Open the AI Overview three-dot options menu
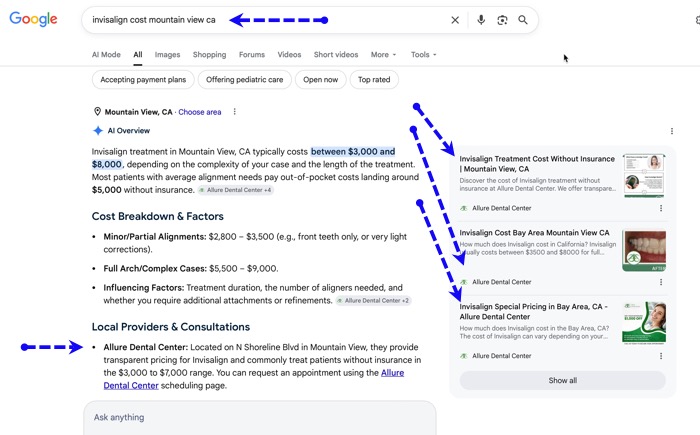 671,131
